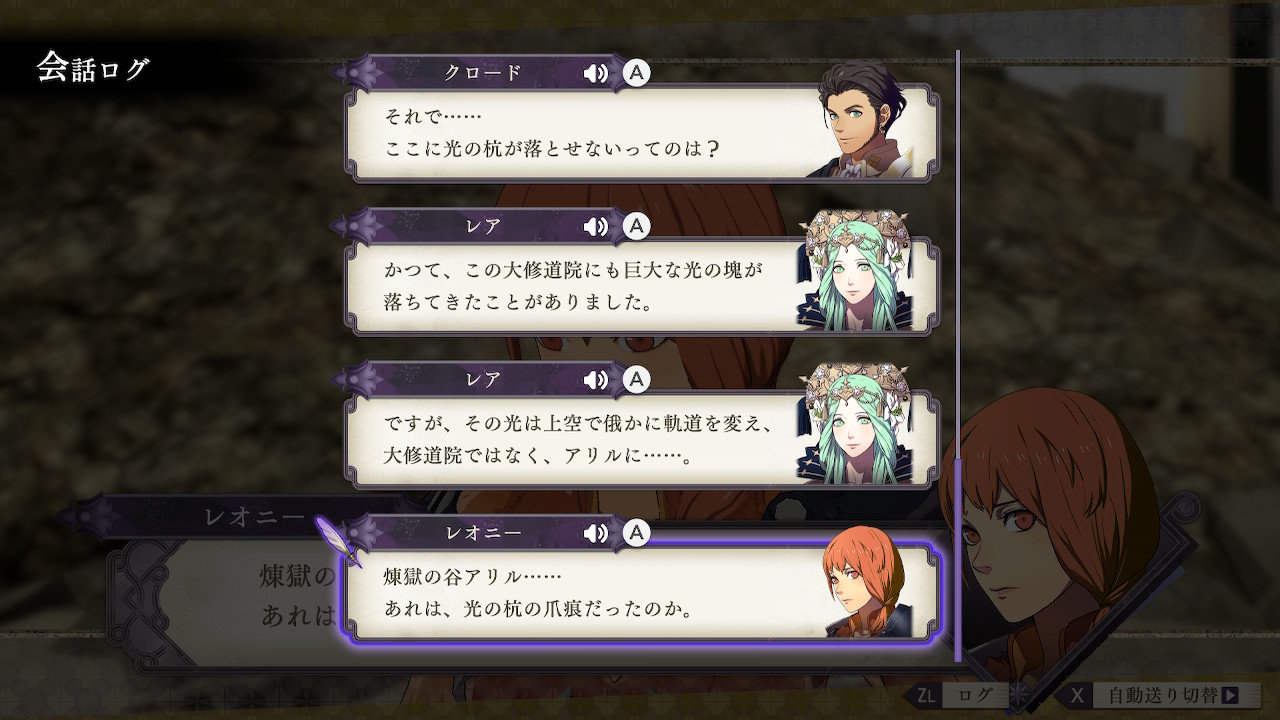Click the conversation log scrollbar handle
The image size is (1280, 720).
[958, 560]
